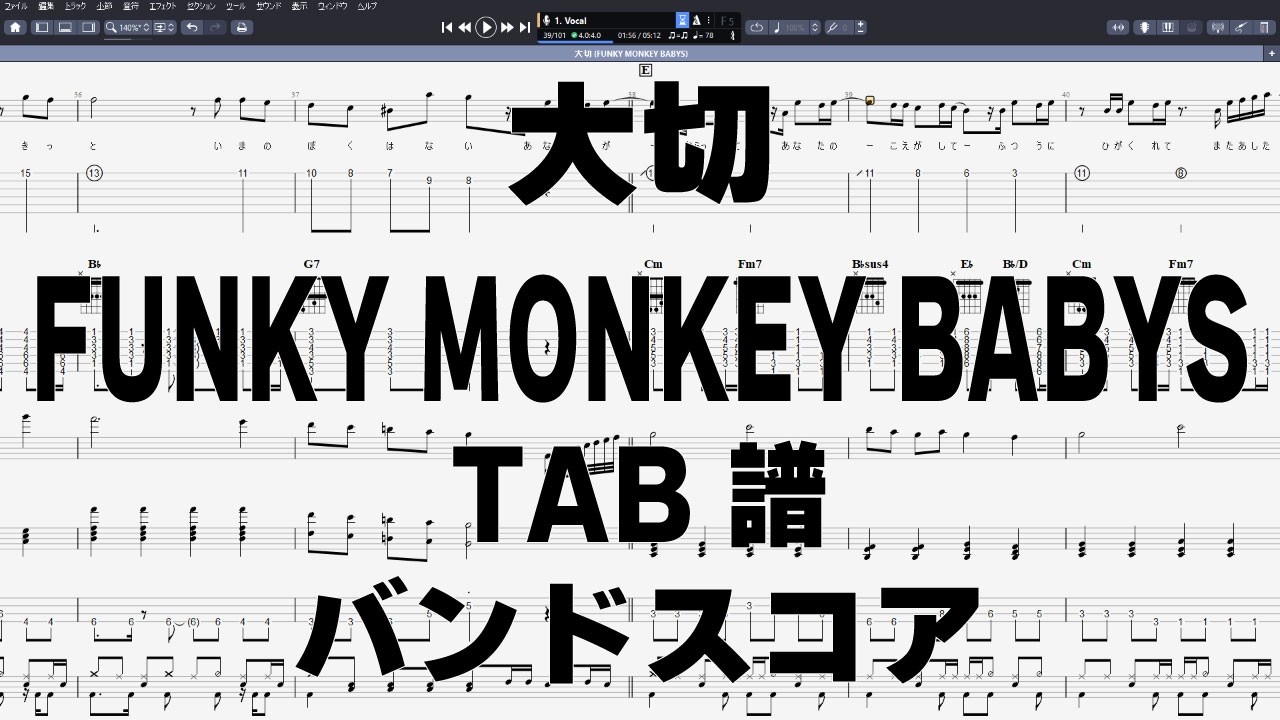1280x720 pixels.
Task: Open the line-in / tuner waveform button
Action: pos(1117,27)
